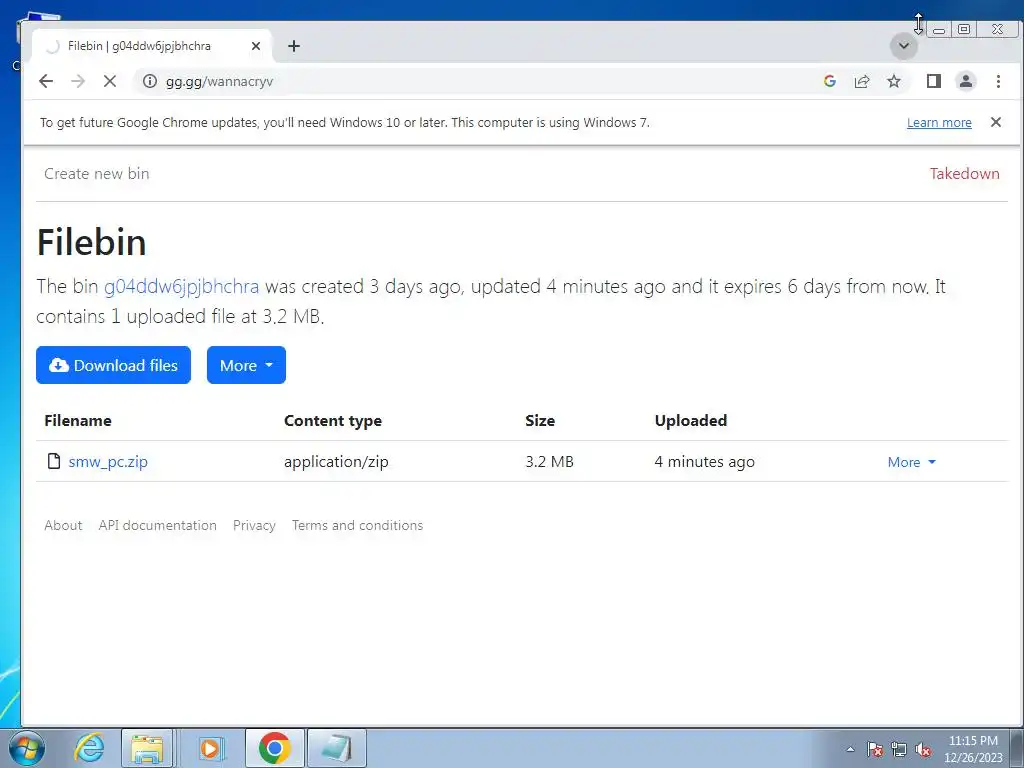This screenshot has width=1024, height=768.
Task: Click the Filebin heading
Action: 91,242
